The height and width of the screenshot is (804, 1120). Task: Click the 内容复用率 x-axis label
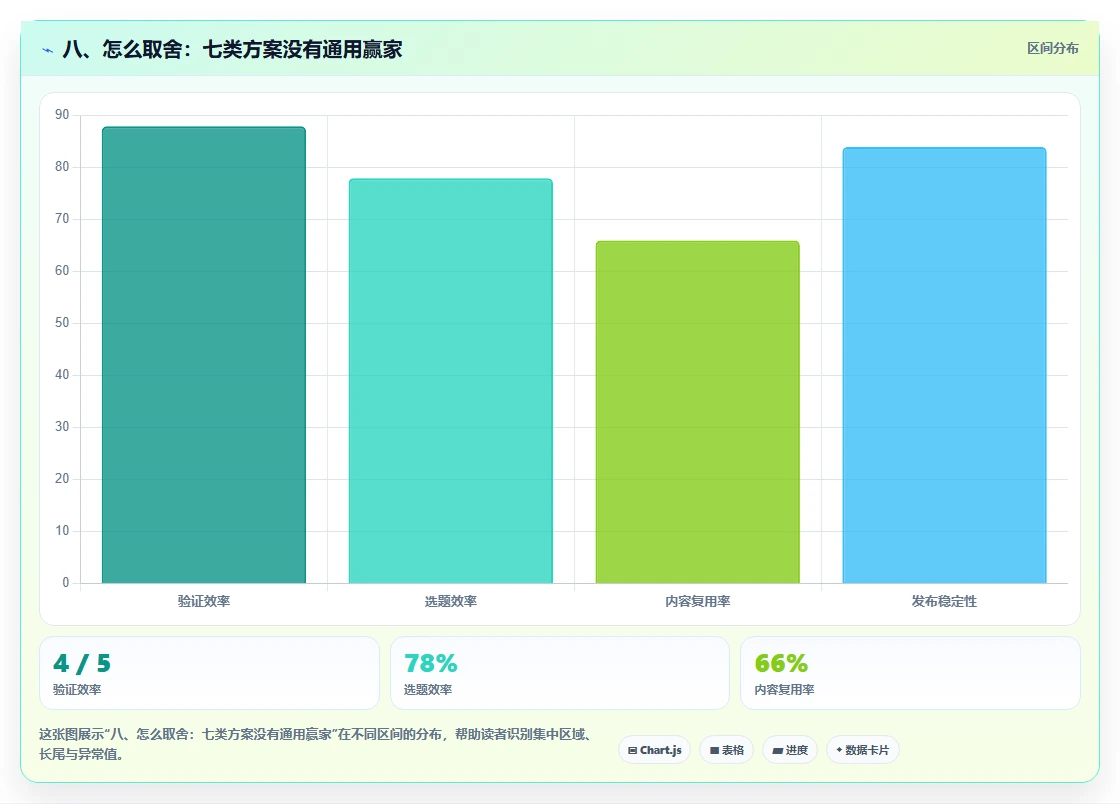[x=698, y=601]
